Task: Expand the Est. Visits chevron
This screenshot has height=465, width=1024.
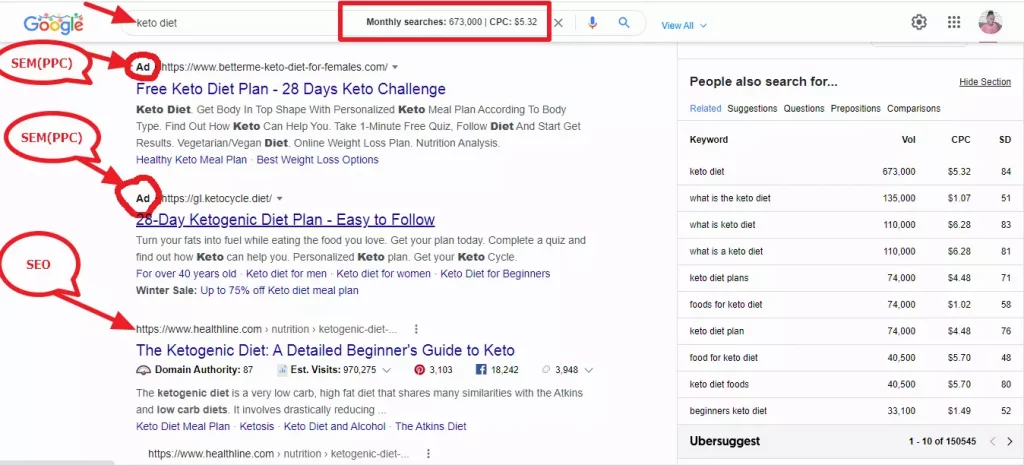Action: coord(387,370)
